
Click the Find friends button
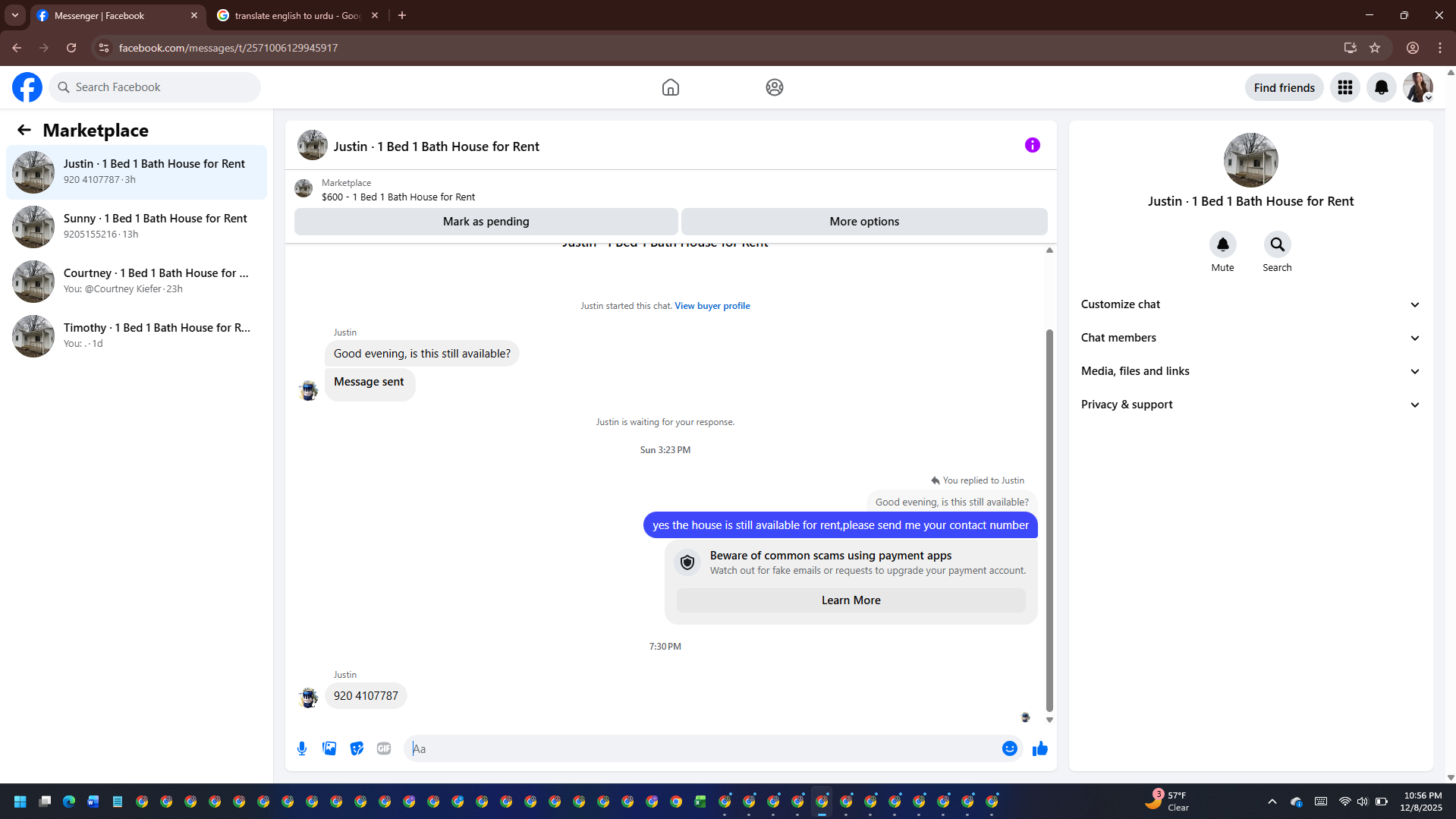1284,87
